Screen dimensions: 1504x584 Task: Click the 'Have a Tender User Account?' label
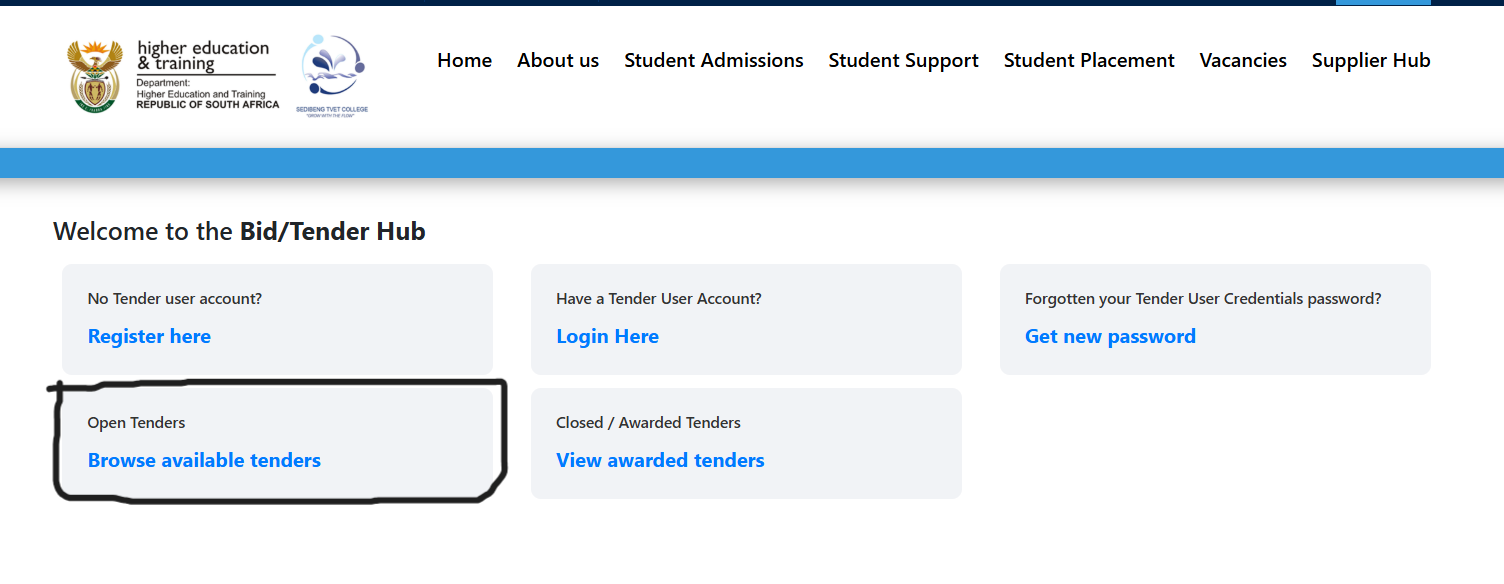[x=659, y=299]
